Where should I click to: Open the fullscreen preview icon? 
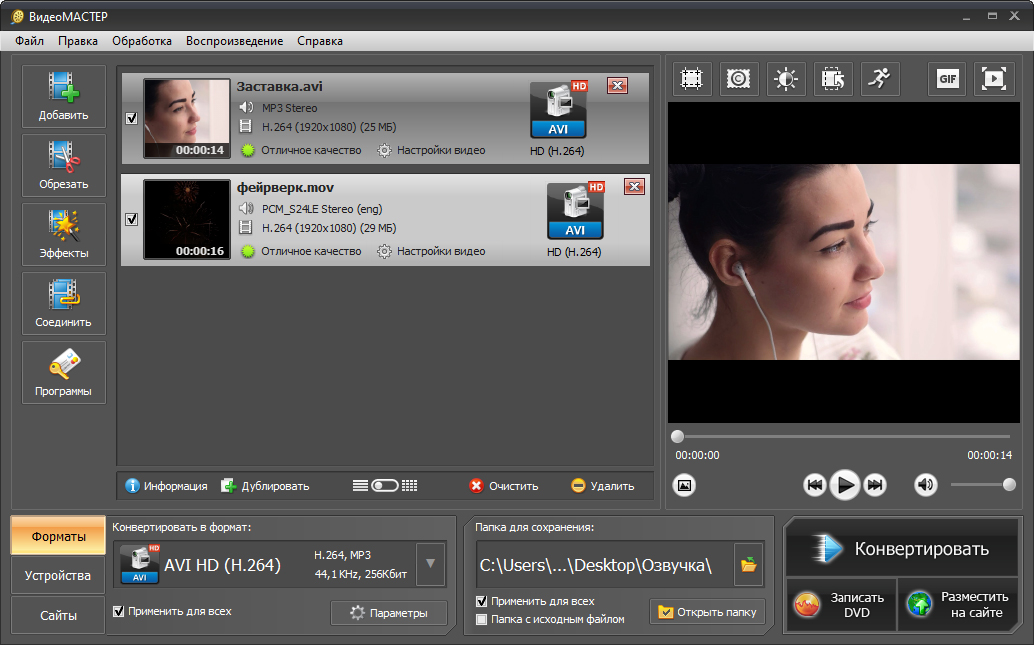pos(994,79)
